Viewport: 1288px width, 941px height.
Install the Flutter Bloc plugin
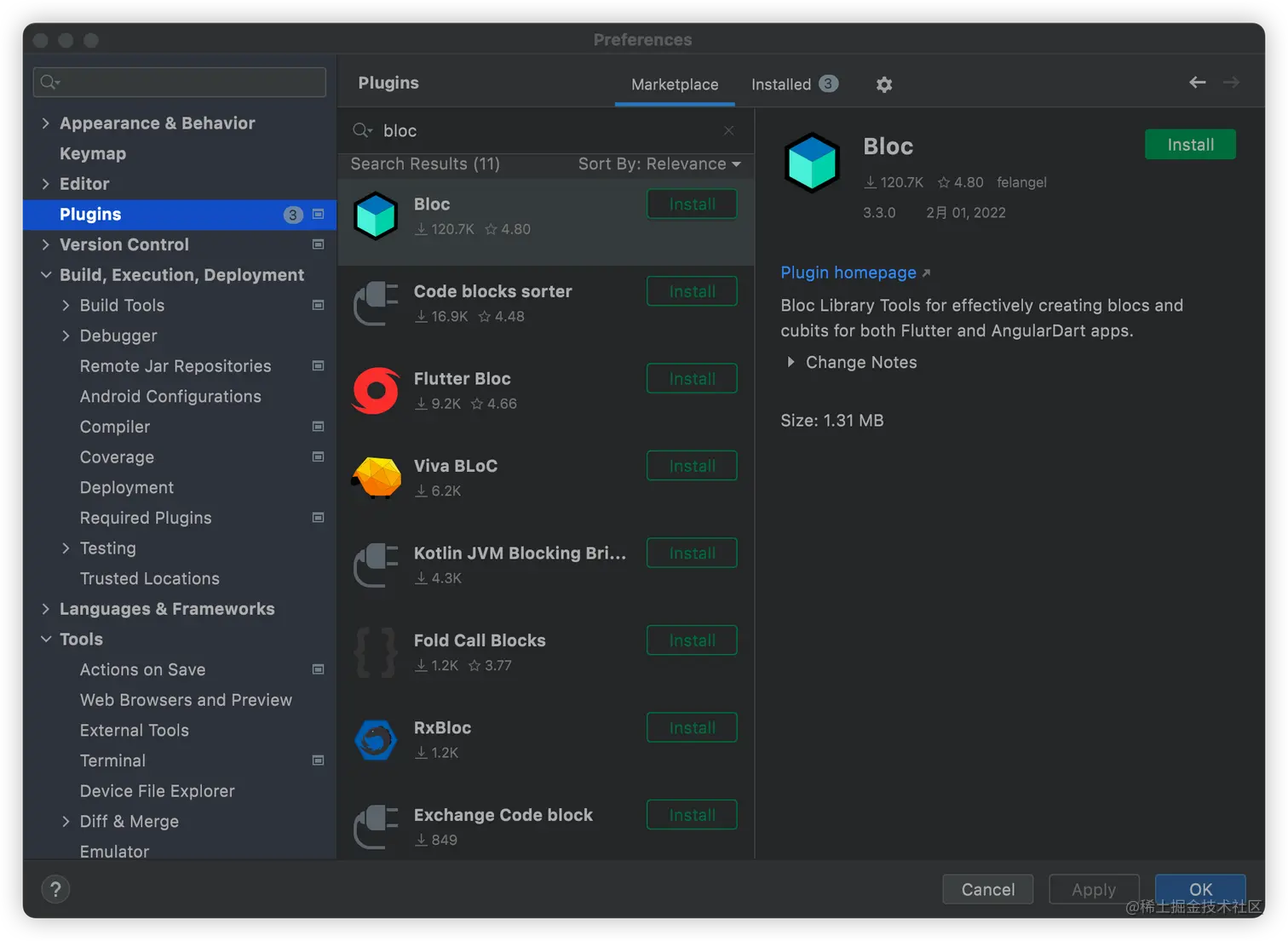(x=692, y=379)
